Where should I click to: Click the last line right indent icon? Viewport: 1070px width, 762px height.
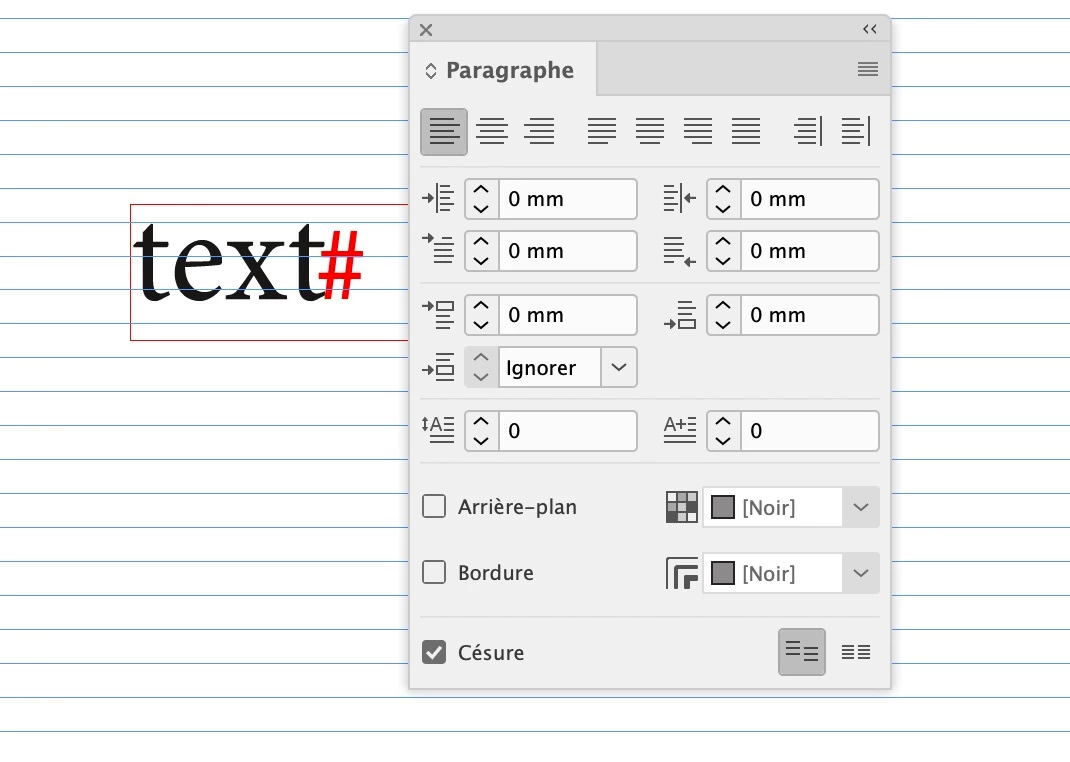pyautogui.click(x=680, y=251)
